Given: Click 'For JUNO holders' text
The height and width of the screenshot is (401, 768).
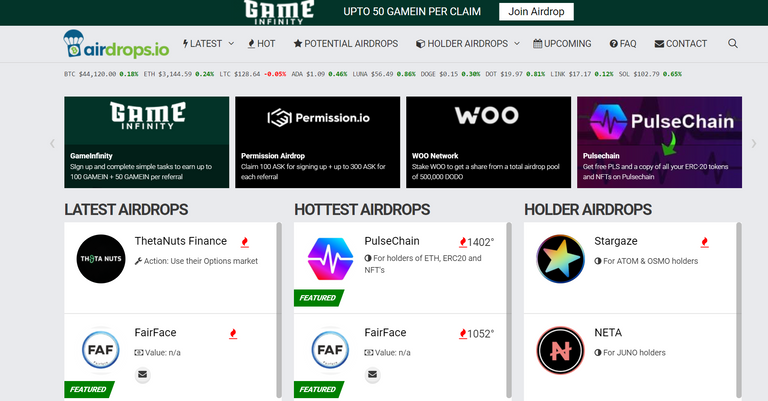Looking at the screenshot, I should [634, 353].
